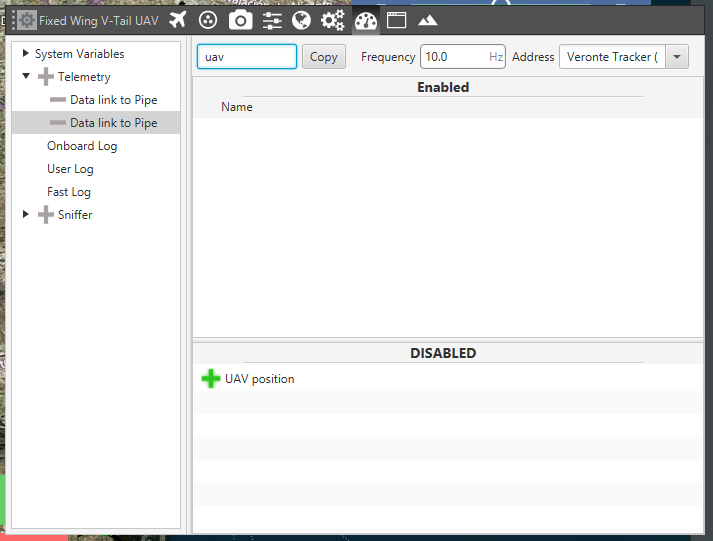Remove the highlighted Data link to Pipe entry
This screenshot has height=541, width=713.
pyautogui.click(x=58, y=123)
